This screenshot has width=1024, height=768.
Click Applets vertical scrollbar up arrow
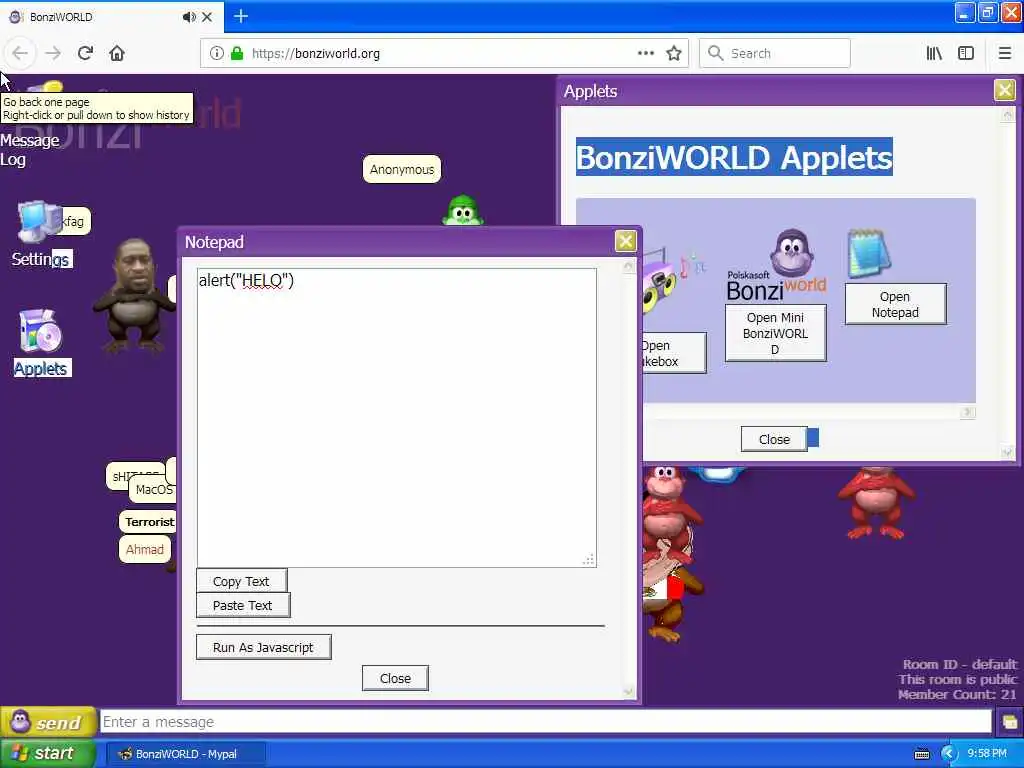click(1008, 115)
